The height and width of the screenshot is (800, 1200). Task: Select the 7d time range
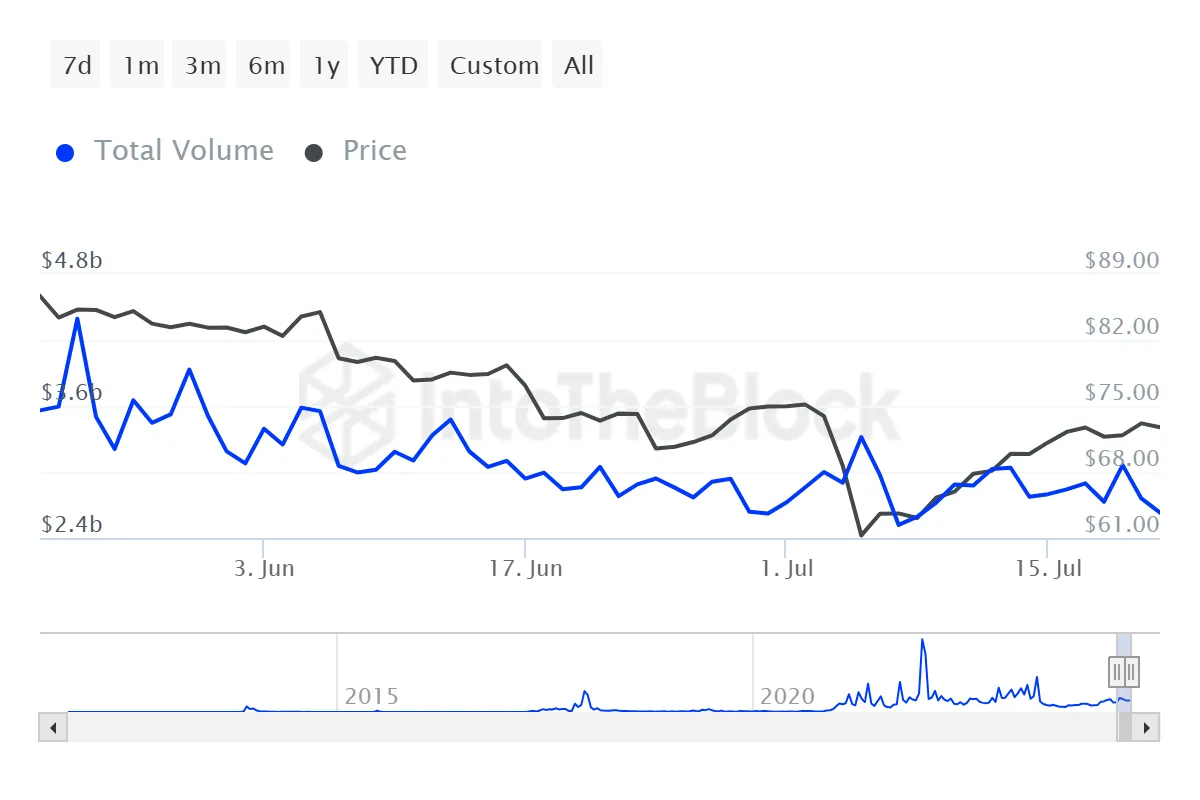(x=76, y=66)
